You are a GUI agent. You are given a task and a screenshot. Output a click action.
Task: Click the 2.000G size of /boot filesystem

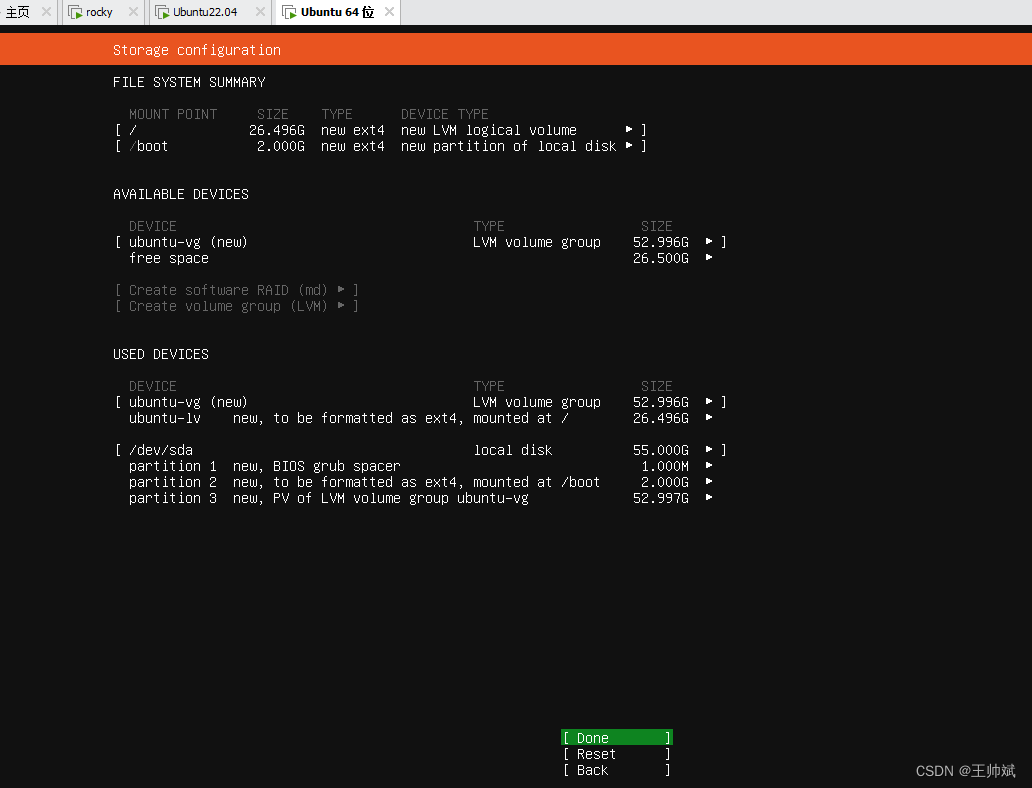coord(280,146)
